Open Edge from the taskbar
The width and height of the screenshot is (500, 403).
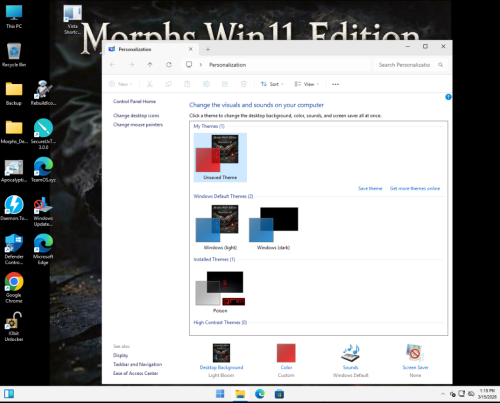pyautogui.click(x=260, y=394)
